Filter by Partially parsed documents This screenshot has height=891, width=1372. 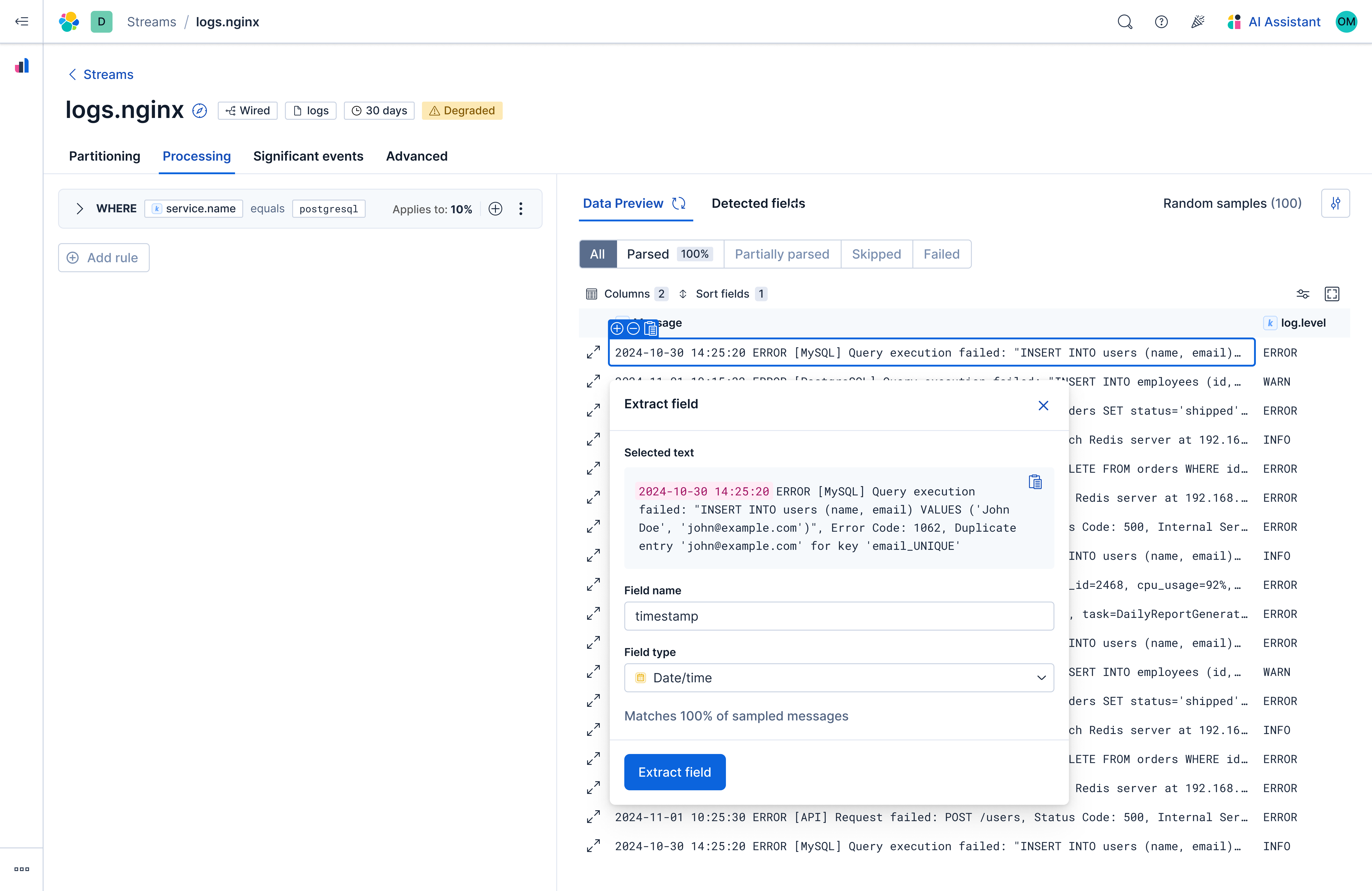click(782, 254)
